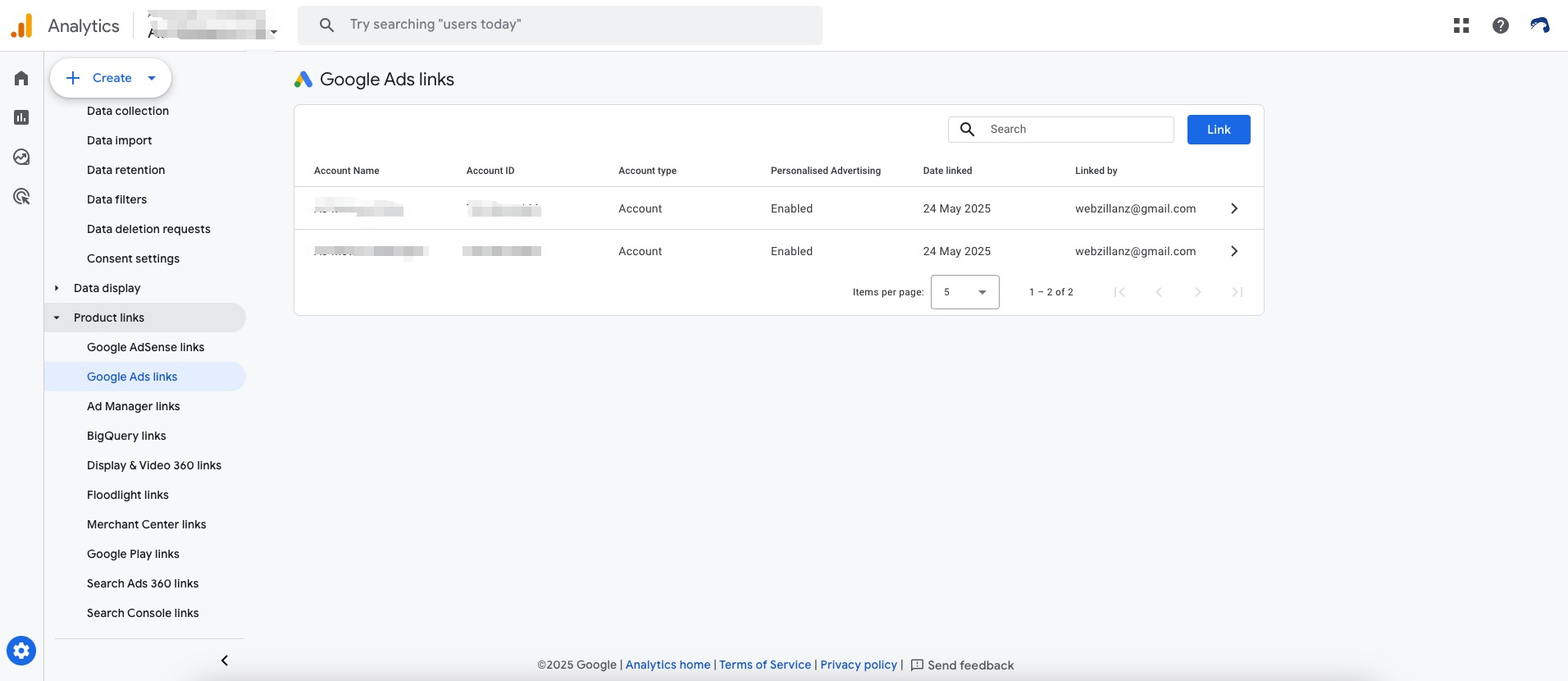The image size is (1568, 681).
Task: Open the Help question mark icon
Action: (x=1501, y=25)
